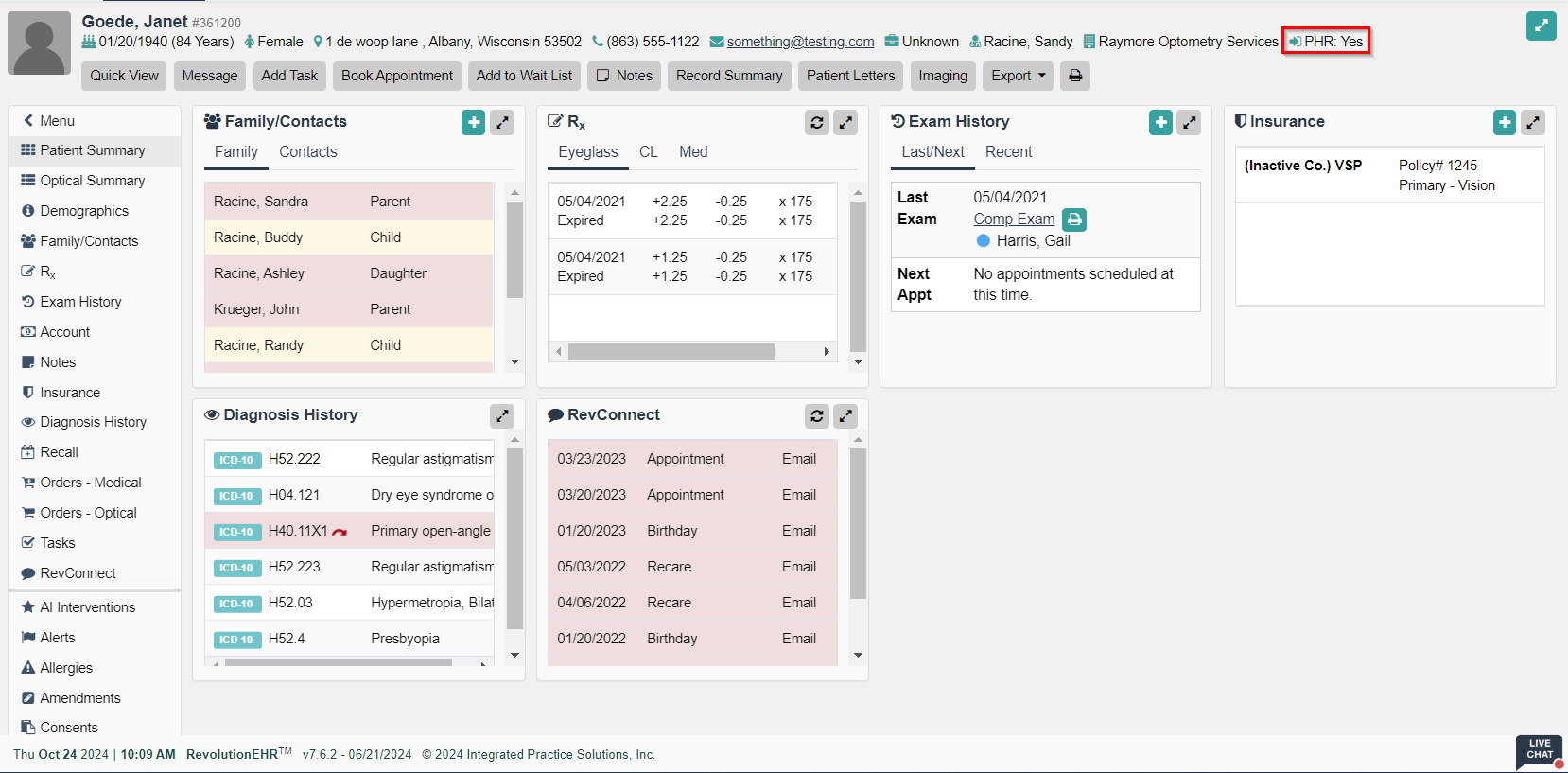Viewport: 1568px width, 773px height.
Task: Select the CL tab in Rx panel
Action: [648, 151]
